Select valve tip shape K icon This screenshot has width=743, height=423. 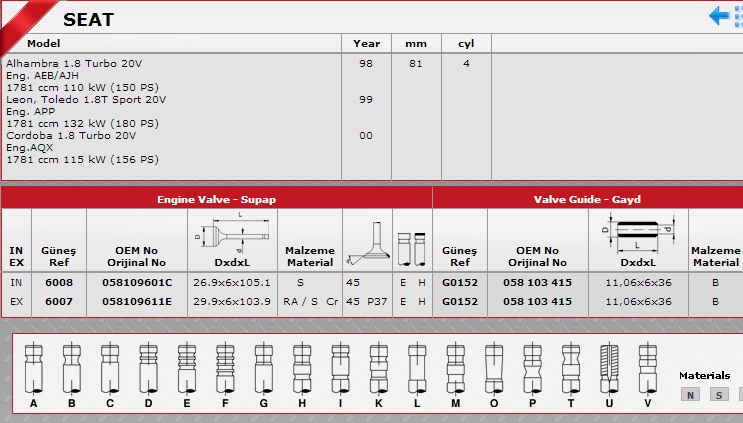coord(379,369)
